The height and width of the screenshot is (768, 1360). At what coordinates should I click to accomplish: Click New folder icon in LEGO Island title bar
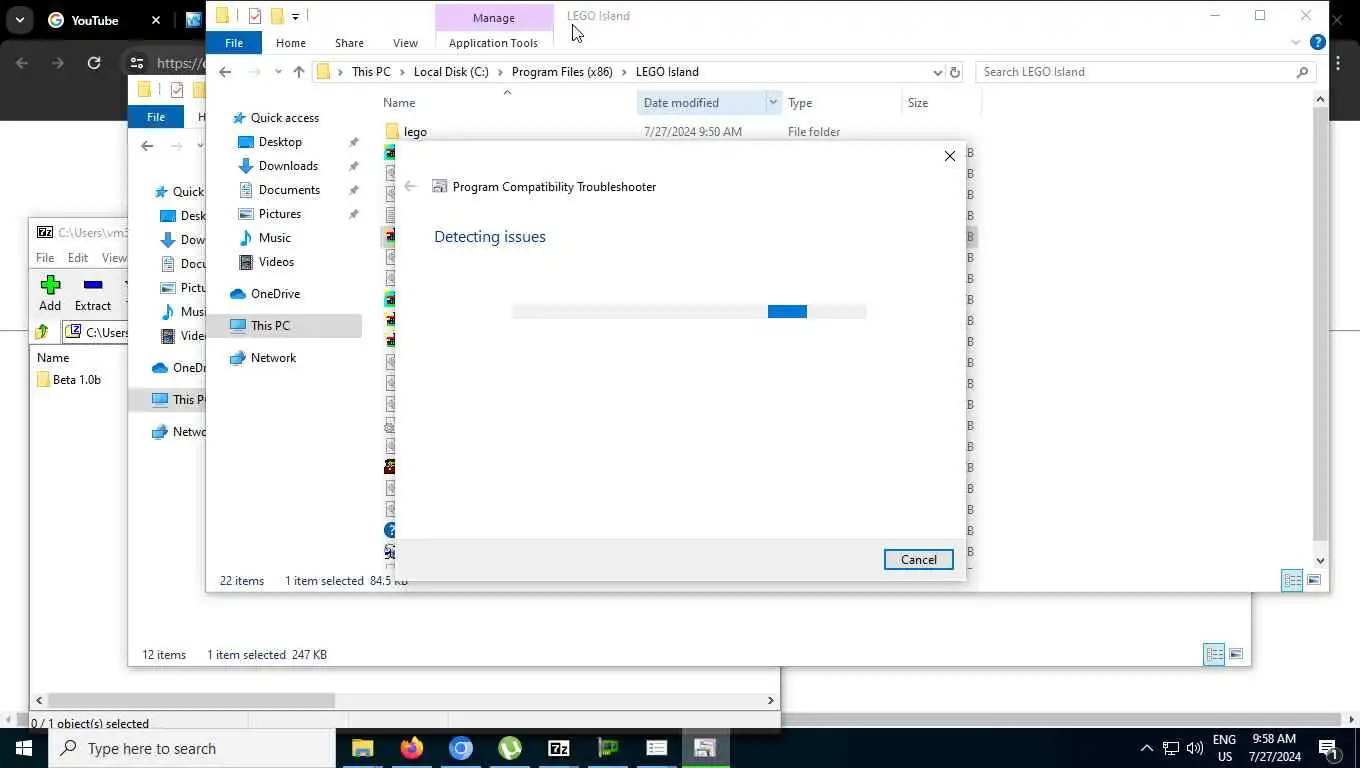point(277,16)
